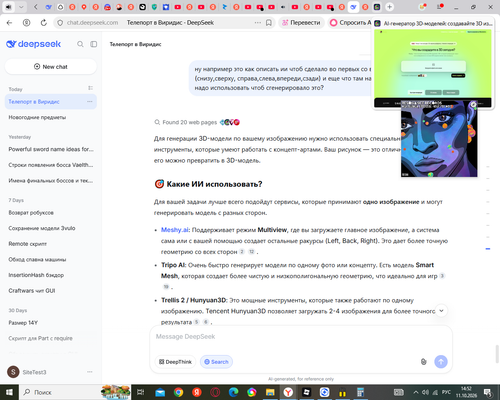
Task: Mute audio using the speaker icon in the tab strip
Action: tap(8, 7)
